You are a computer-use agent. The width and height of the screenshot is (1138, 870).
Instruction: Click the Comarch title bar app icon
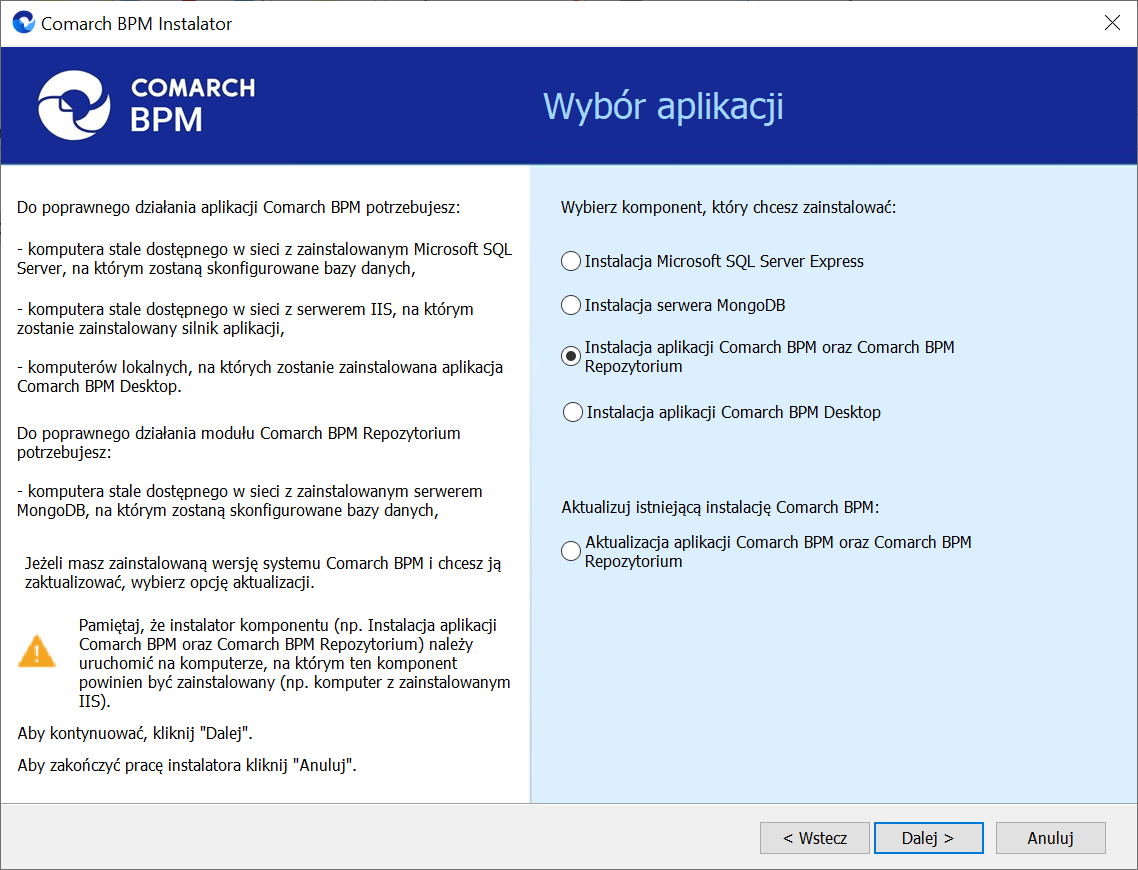23,22
